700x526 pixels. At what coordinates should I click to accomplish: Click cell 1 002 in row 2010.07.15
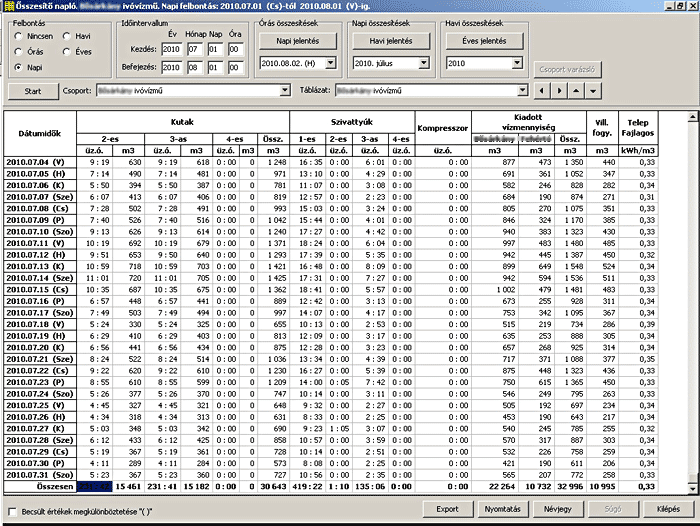tap(495, 290)
